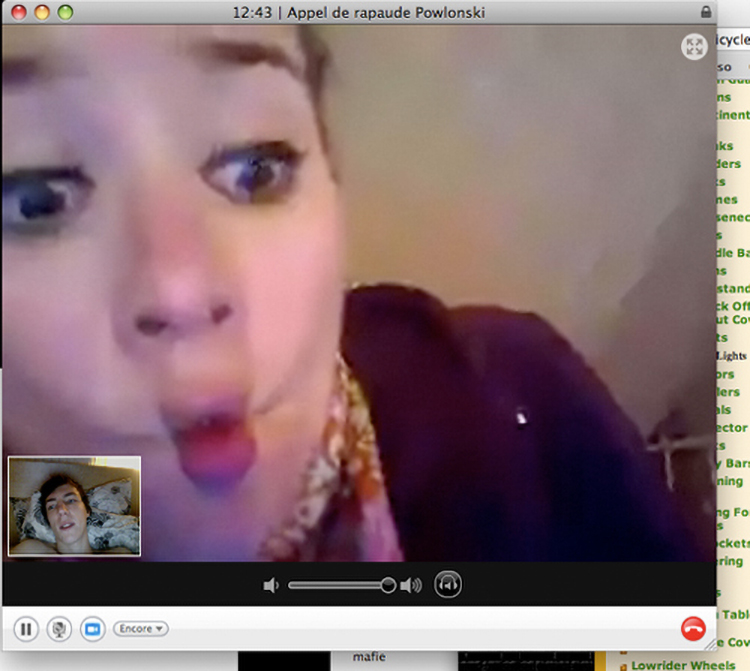Click the volume slider knob
This screenshot has width=750, height=671.
(388, 584)
